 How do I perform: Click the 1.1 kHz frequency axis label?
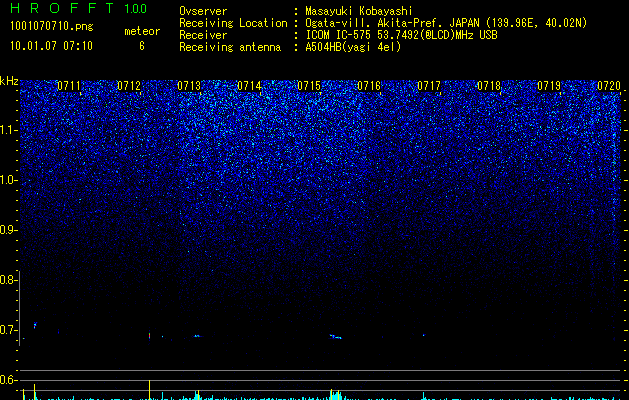[x=9, y=130]
